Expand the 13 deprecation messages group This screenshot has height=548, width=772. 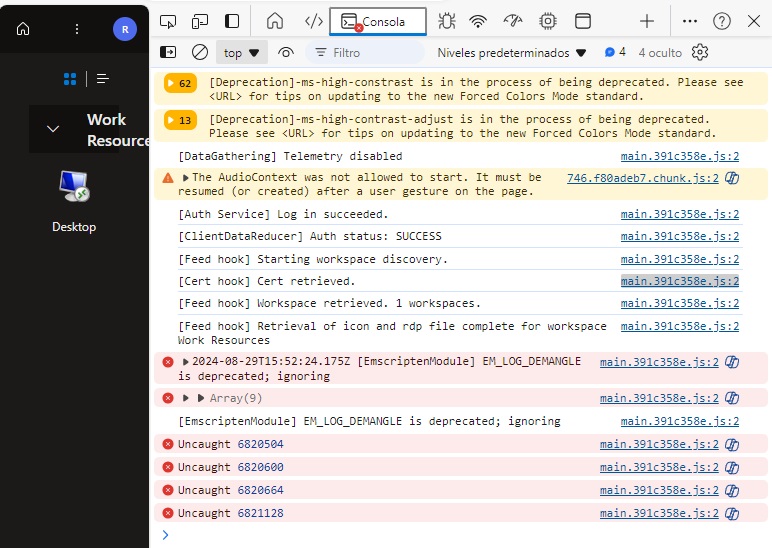180,120
